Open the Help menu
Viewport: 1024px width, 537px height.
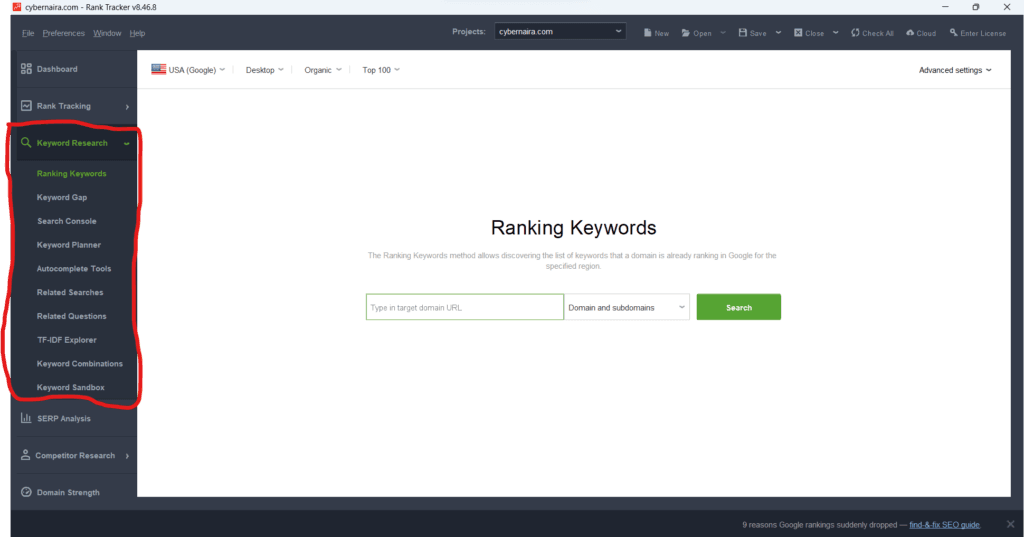[137, 33]
